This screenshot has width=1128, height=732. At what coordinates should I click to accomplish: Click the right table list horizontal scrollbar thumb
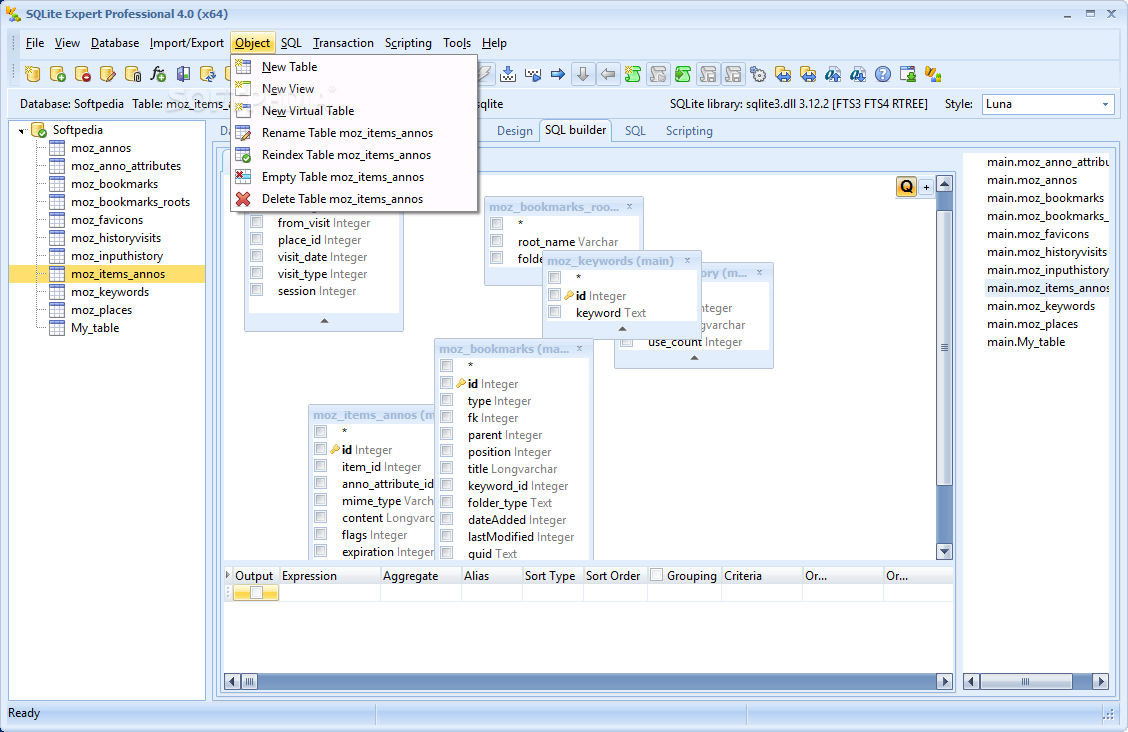coord(1026,681)
